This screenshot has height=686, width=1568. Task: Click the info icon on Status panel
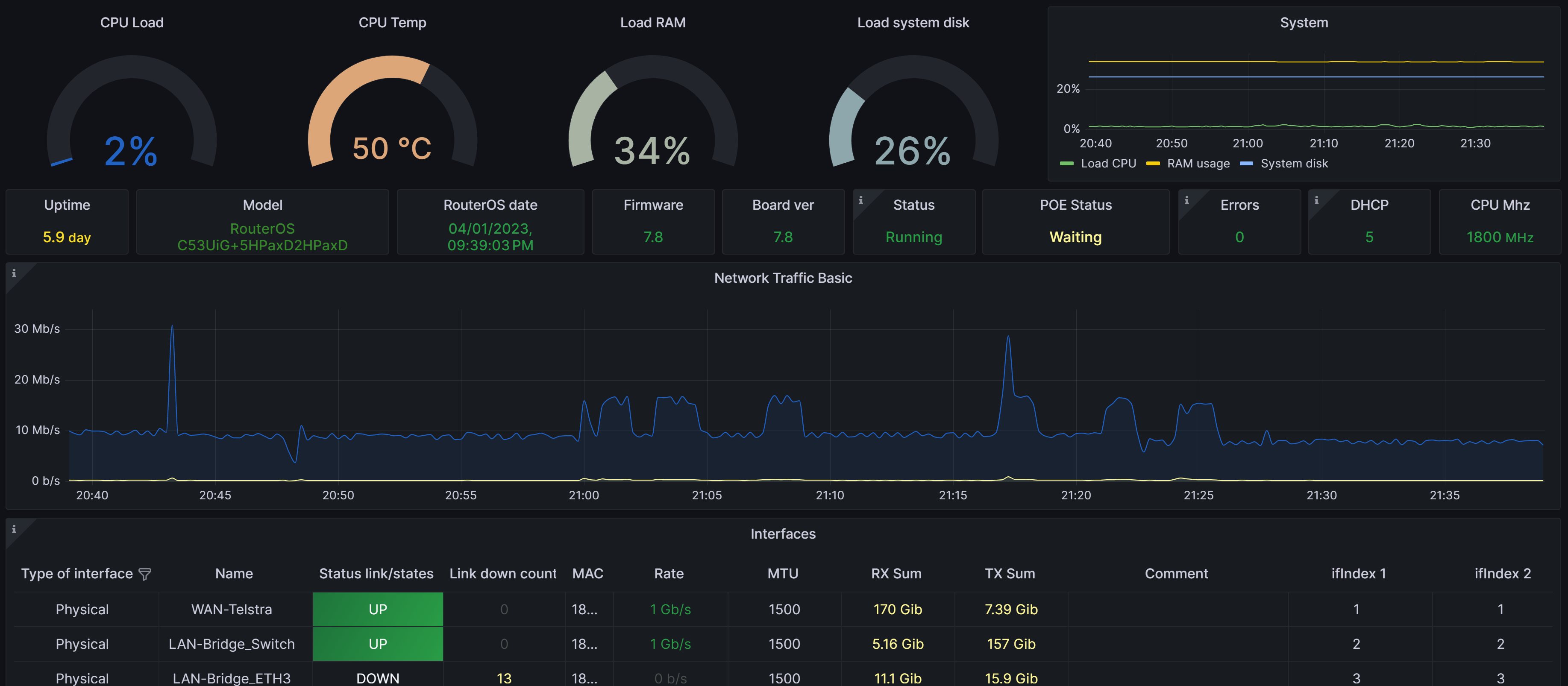point(861,200)
